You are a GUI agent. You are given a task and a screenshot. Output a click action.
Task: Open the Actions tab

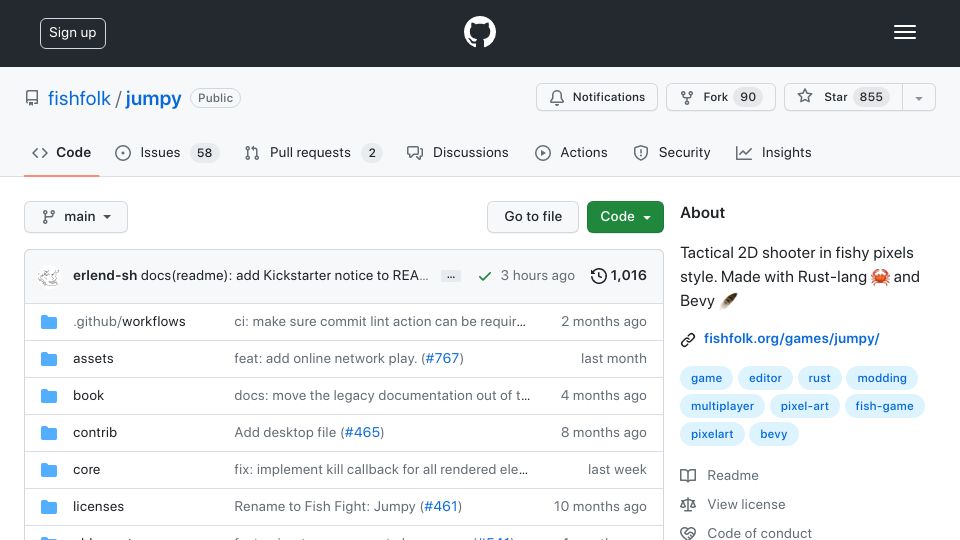(571, 152)
